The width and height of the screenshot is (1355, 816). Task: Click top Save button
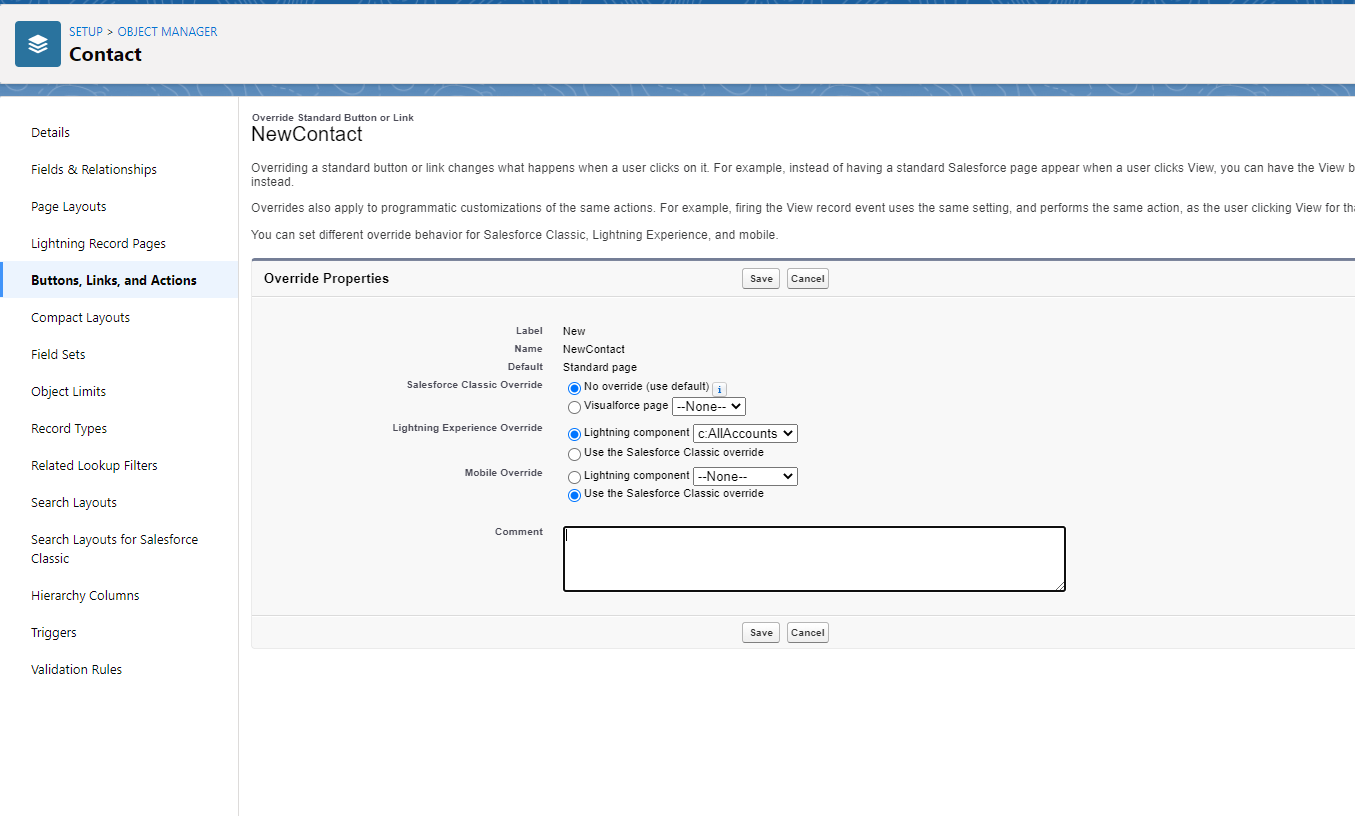tap(761, 279)
